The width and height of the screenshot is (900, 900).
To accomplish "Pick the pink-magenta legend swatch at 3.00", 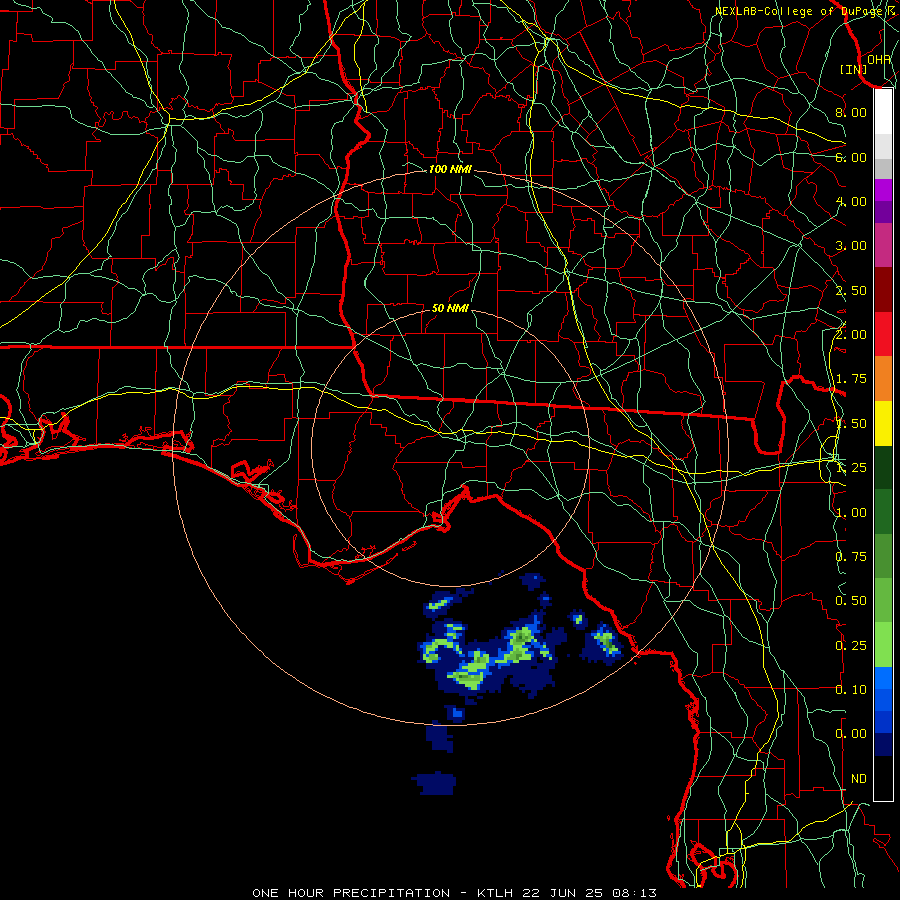I will click(883, 245).
